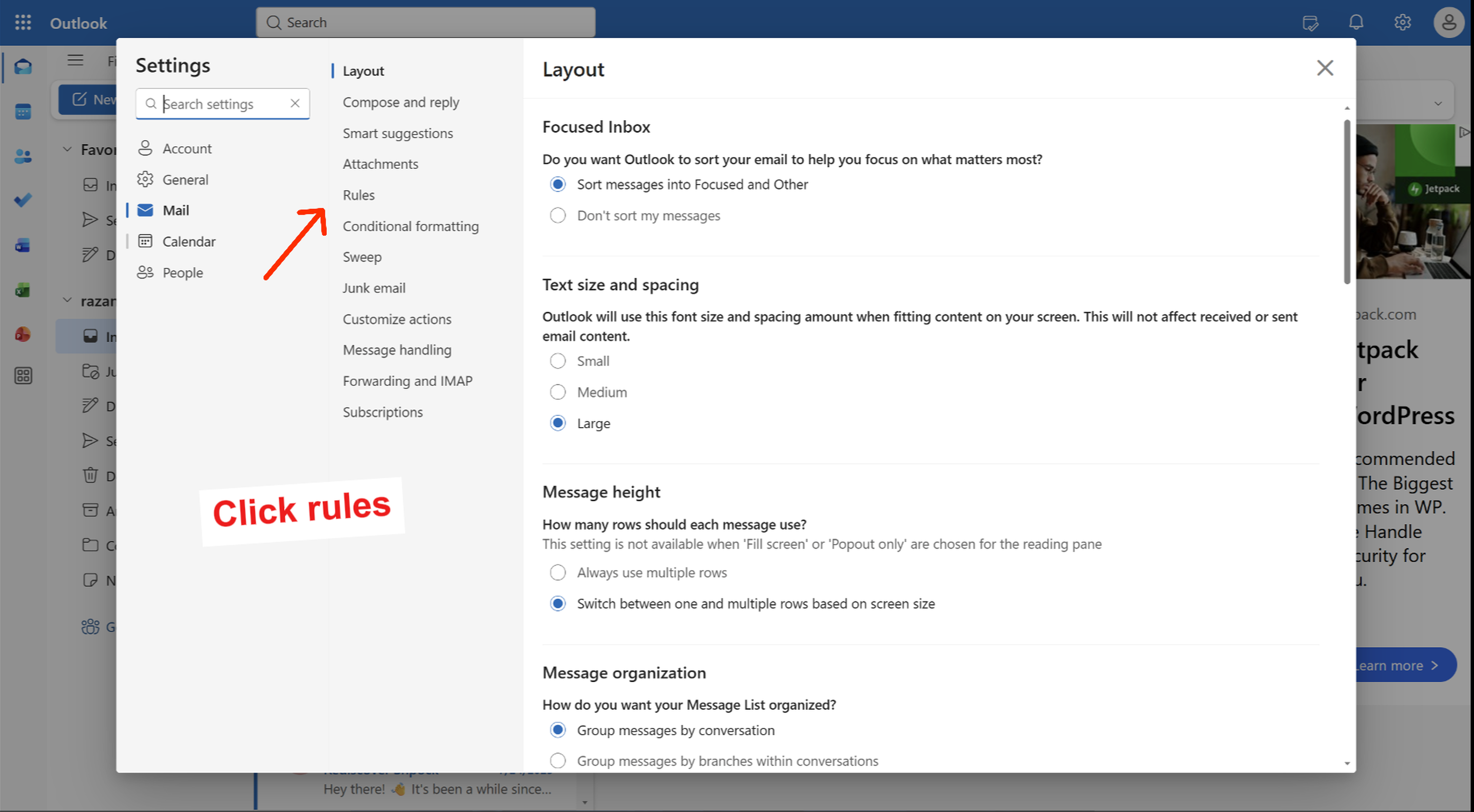
Task: Collapse the Favorites folder group
Action: click(67, 149)
